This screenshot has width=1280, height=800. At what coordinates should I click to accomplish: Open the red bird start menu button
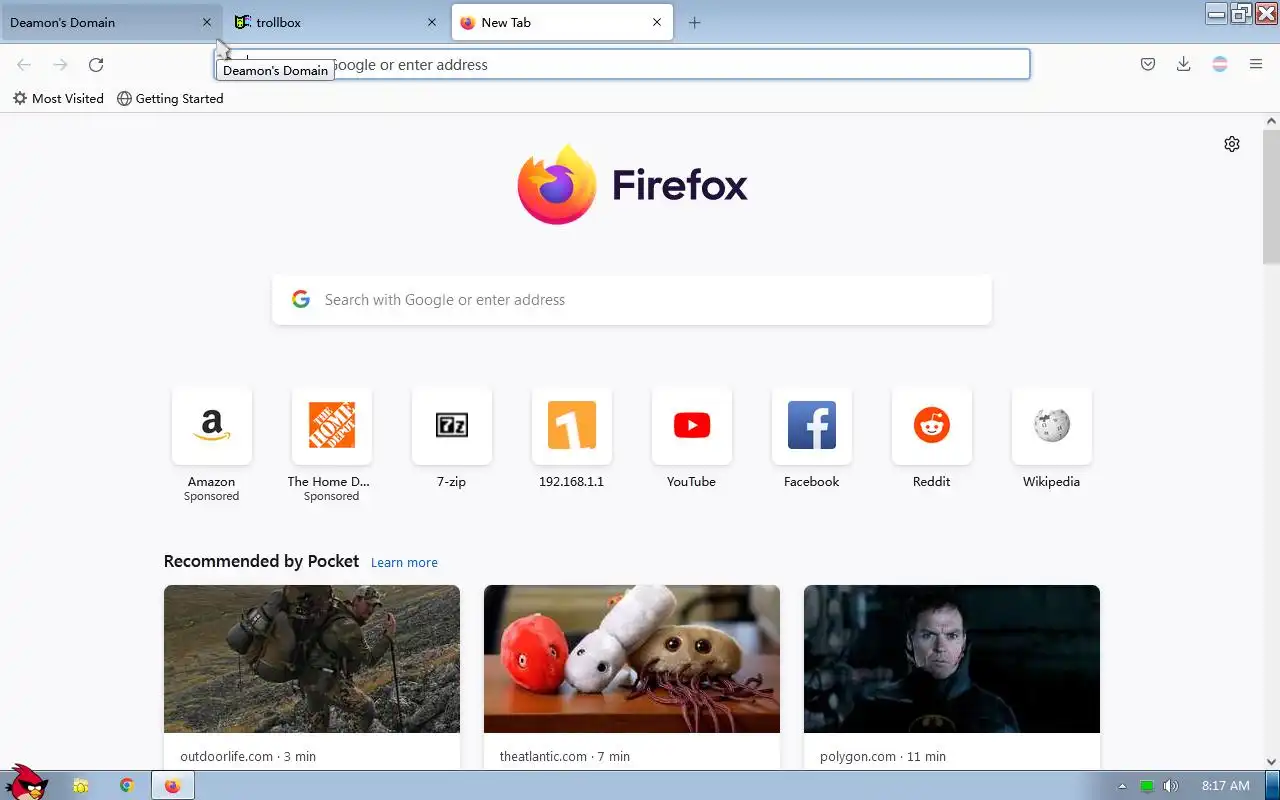pos(27,782)
